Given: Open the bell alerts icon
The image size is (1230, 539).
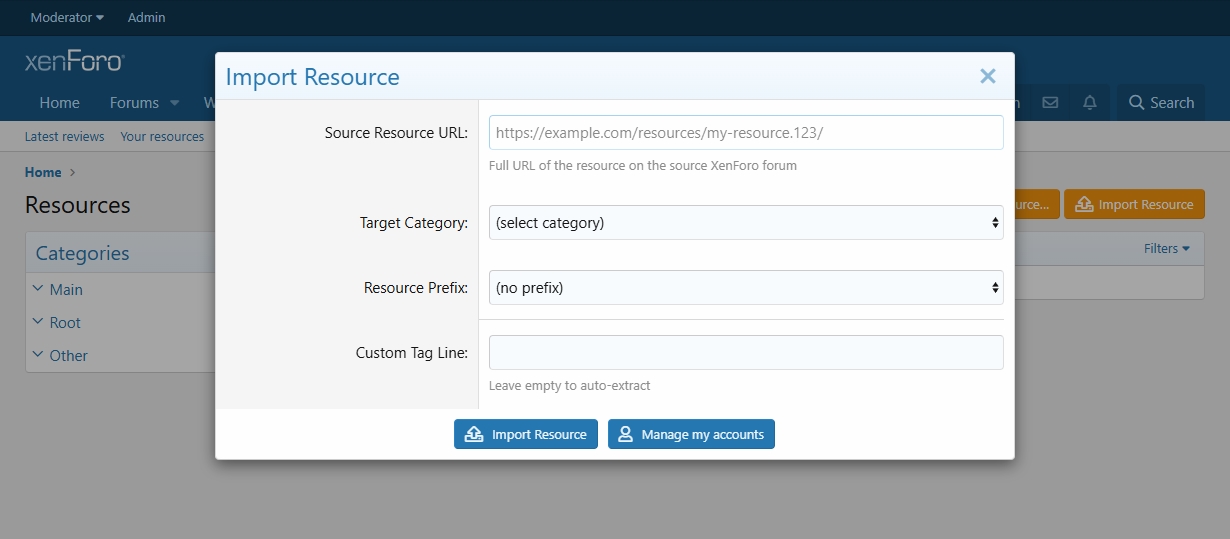Looking at the screenshot, I should [x=1090, y=102].
